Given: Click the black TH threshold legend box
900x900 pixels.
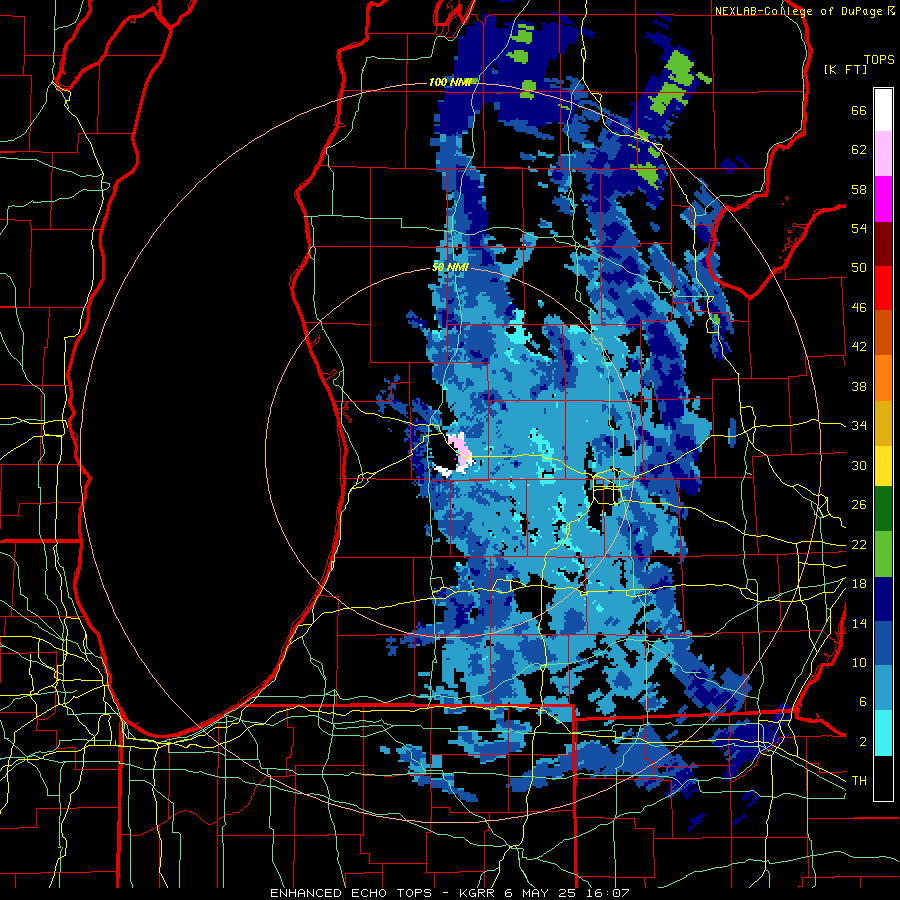Looking at the screenshot, I should pos(883,778).
